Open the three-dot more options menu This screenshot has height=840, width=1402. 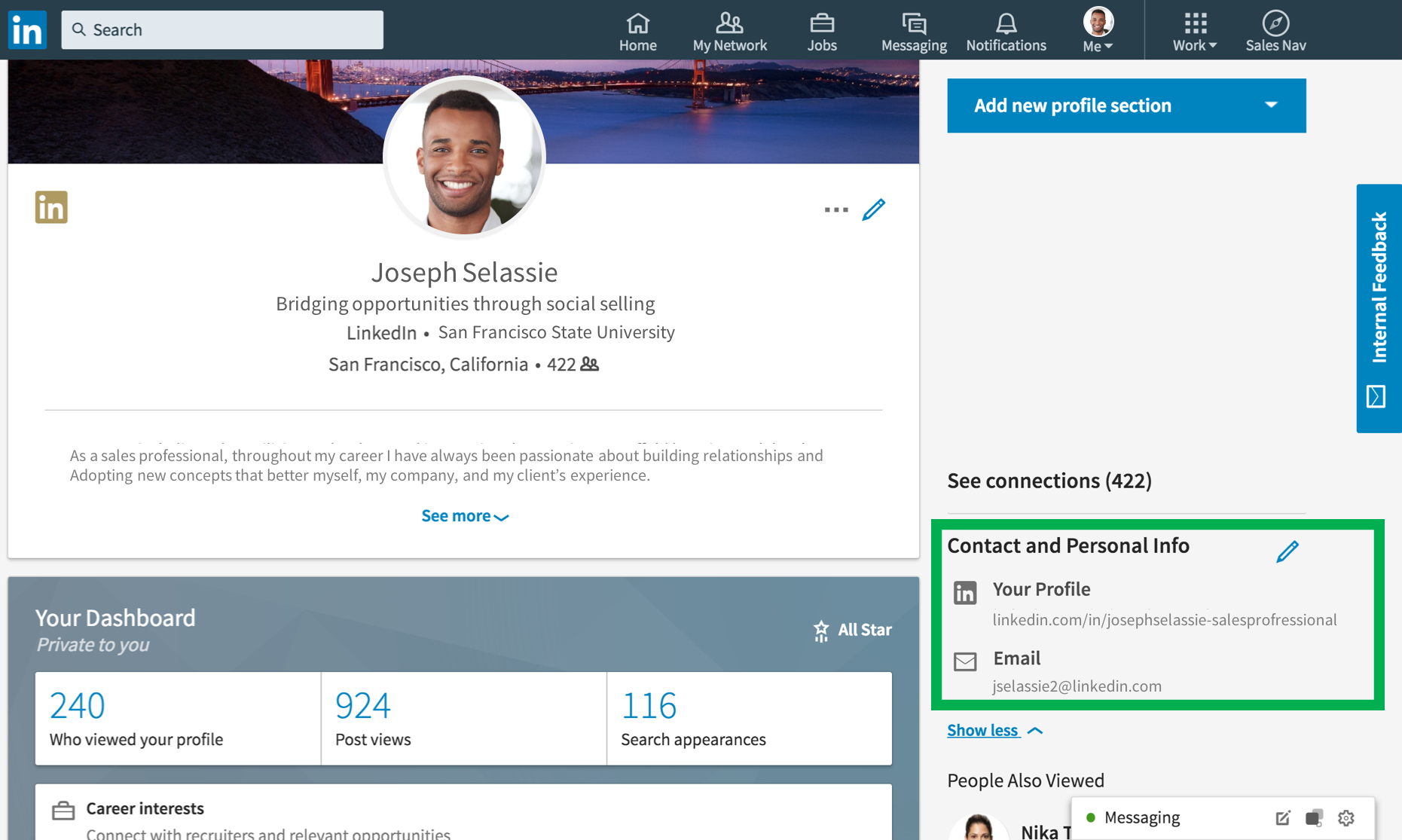coord(836,209)
